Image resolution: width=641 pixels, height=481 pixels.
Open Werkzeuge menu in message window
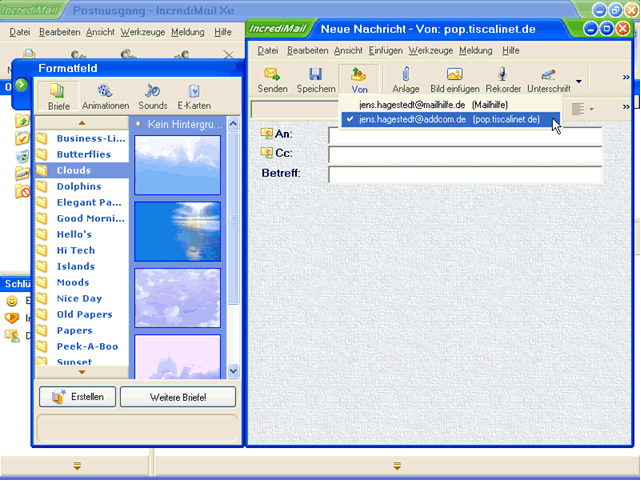pos(431,51)
